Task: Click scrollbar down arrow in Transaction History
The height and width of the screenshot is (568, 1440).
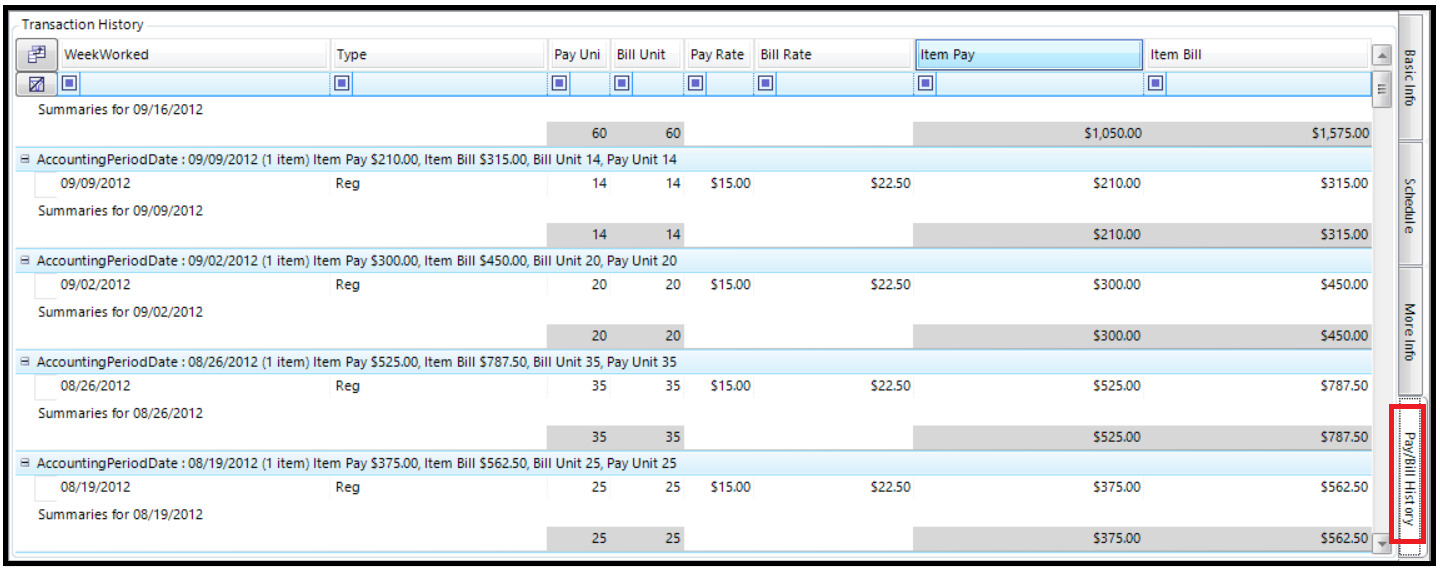Action: (x=1383, y=543)
